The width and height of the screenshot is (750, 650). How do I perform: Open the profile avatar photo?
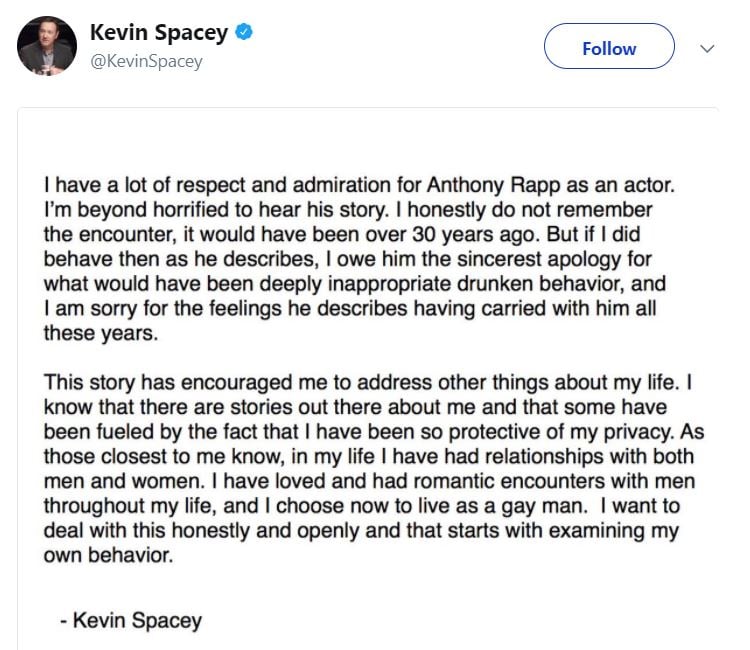pyautogui.click(x=47, y=46)
